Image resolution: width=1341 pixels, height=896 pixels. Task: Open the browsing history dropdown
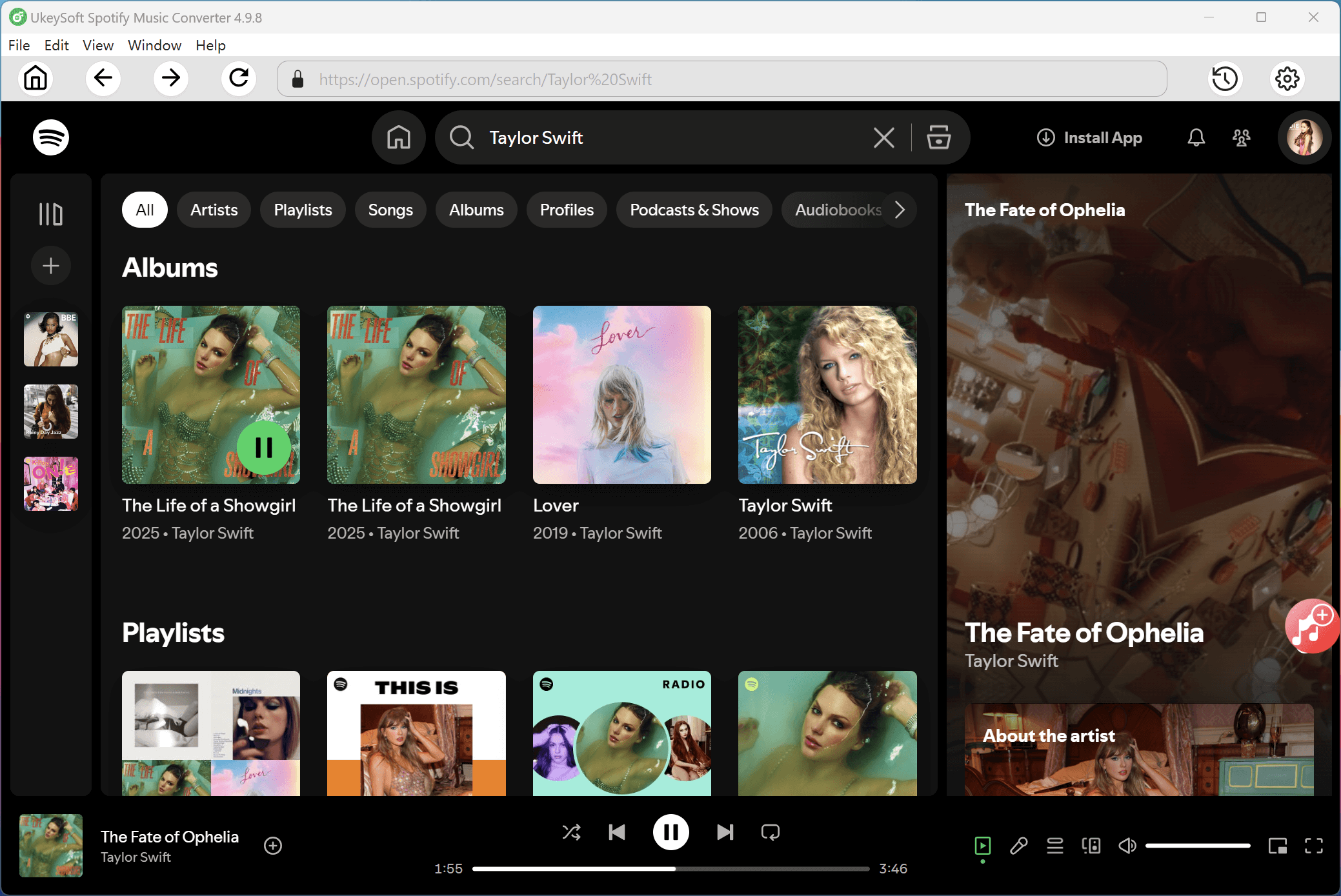1224,79
